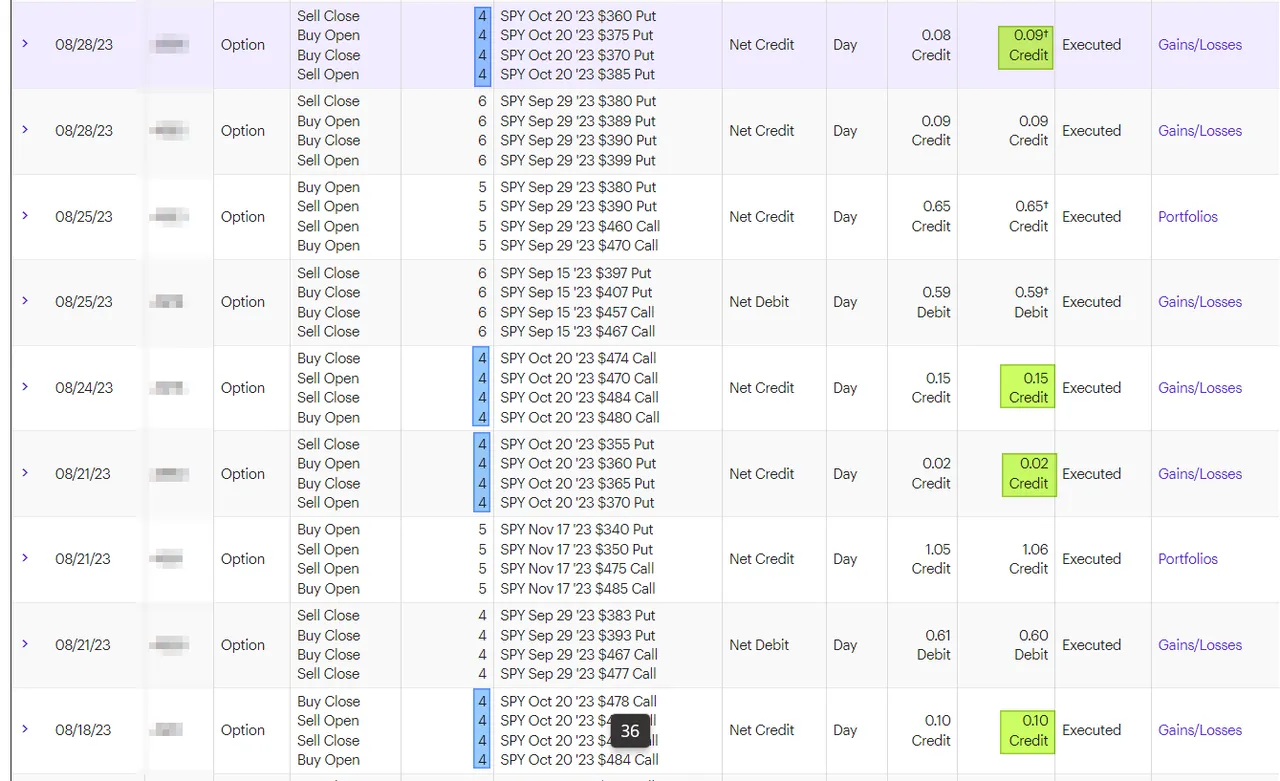Select the 1.05 Credit limit price cell
Screen dimensions: 1280x781
(x=930, y=559)
